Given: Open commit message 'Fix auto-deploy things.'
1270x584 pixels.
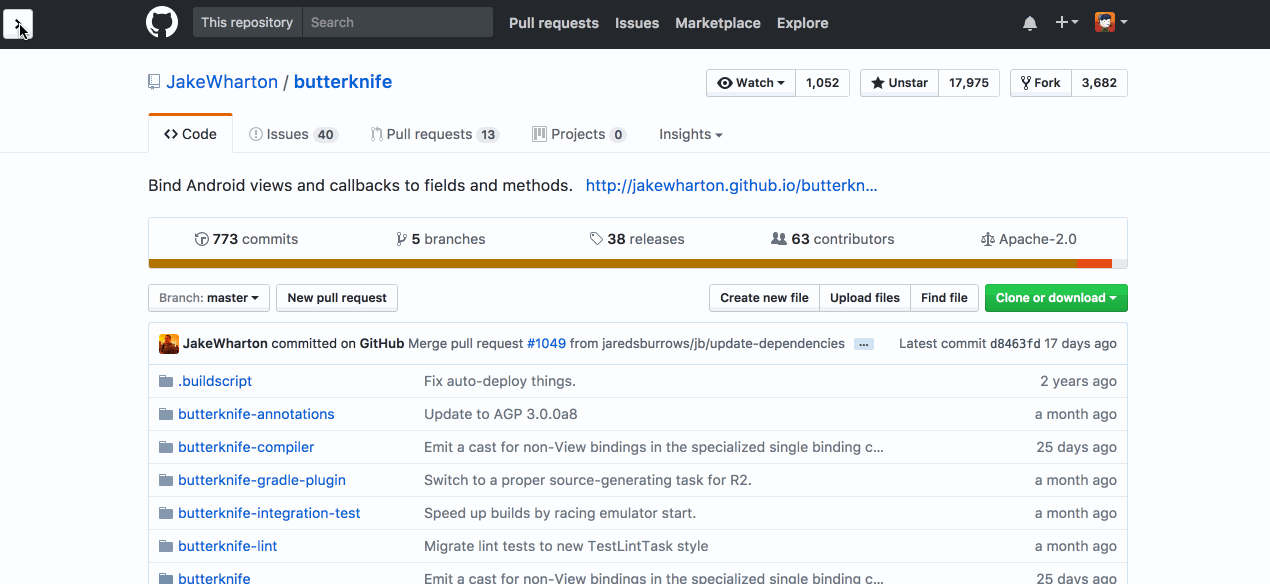Looking at the screenshot, I should pos(500,381).
